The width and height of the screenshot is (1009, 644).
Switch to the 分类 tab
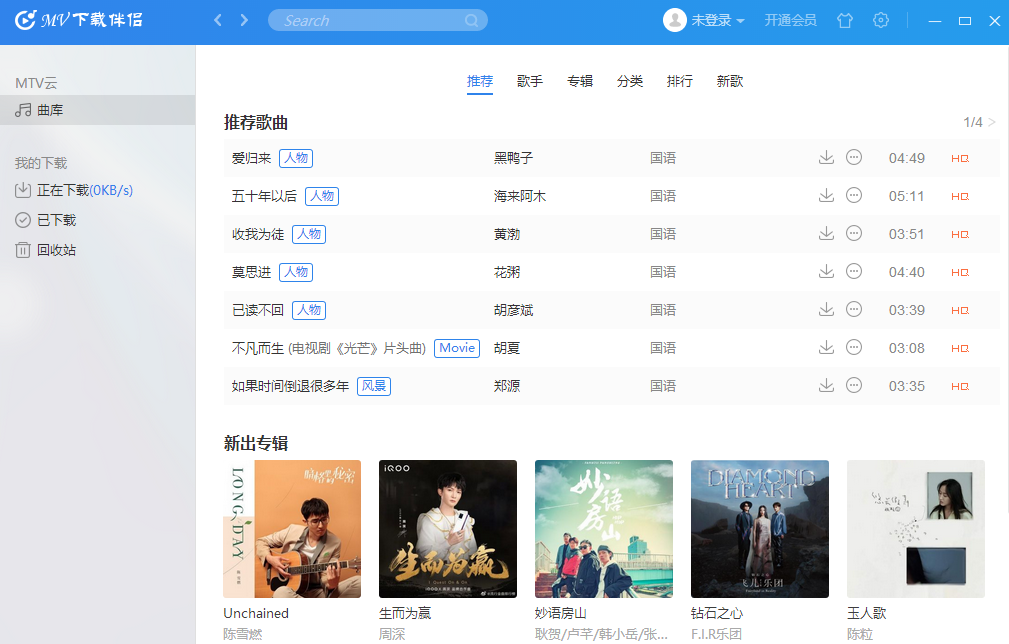point(629,81)
